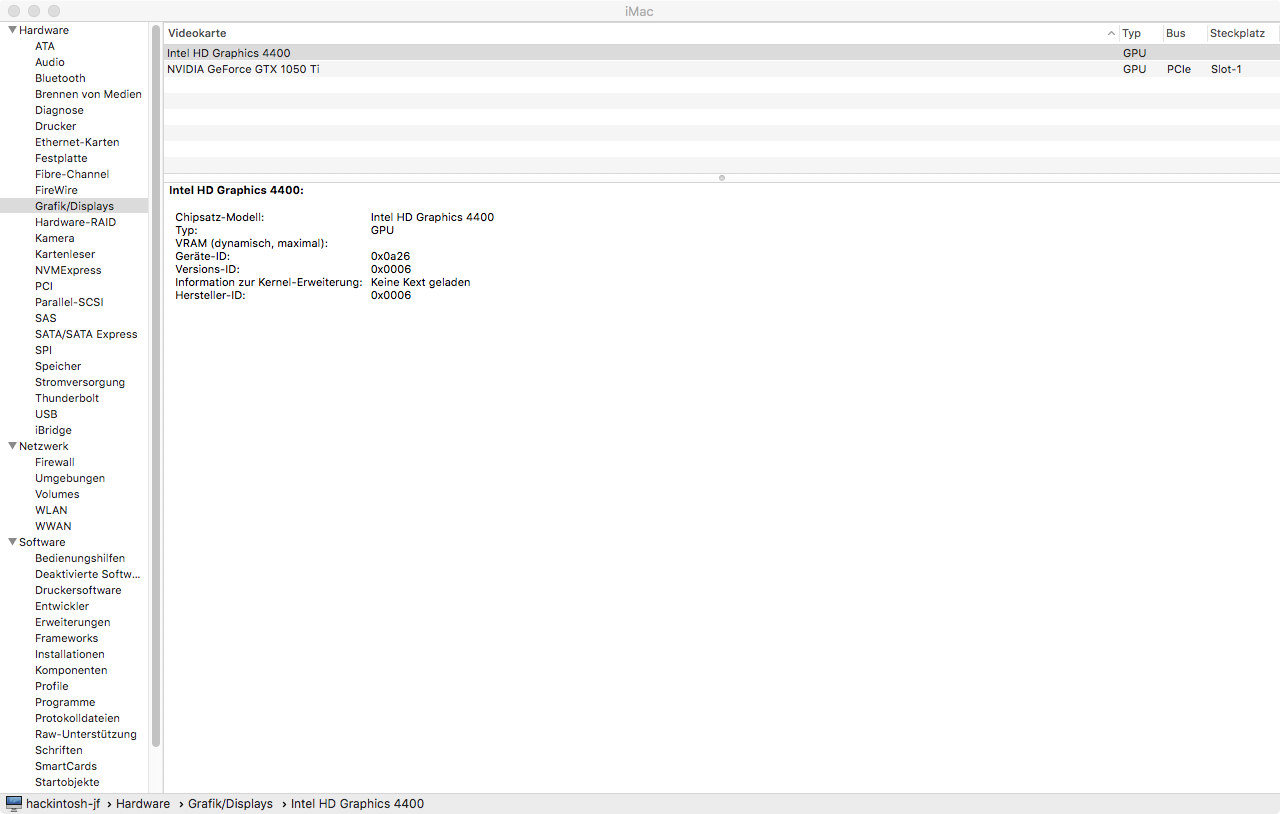Open the Schriften entry
The image size is (1280, 814).
[x=59, y=750]
